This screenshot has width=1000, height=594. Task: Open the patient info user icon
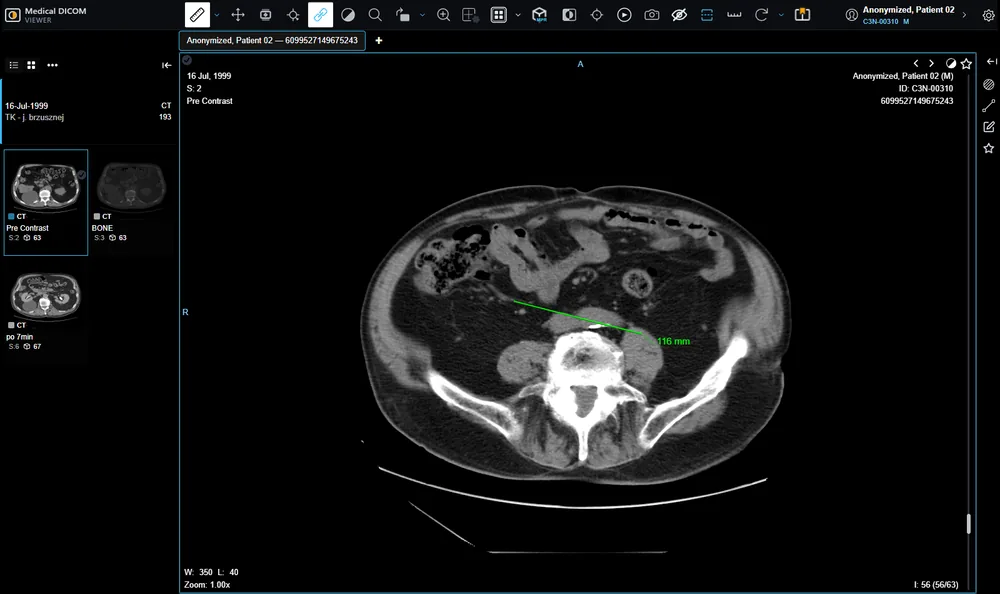click(x=851, y=15)
